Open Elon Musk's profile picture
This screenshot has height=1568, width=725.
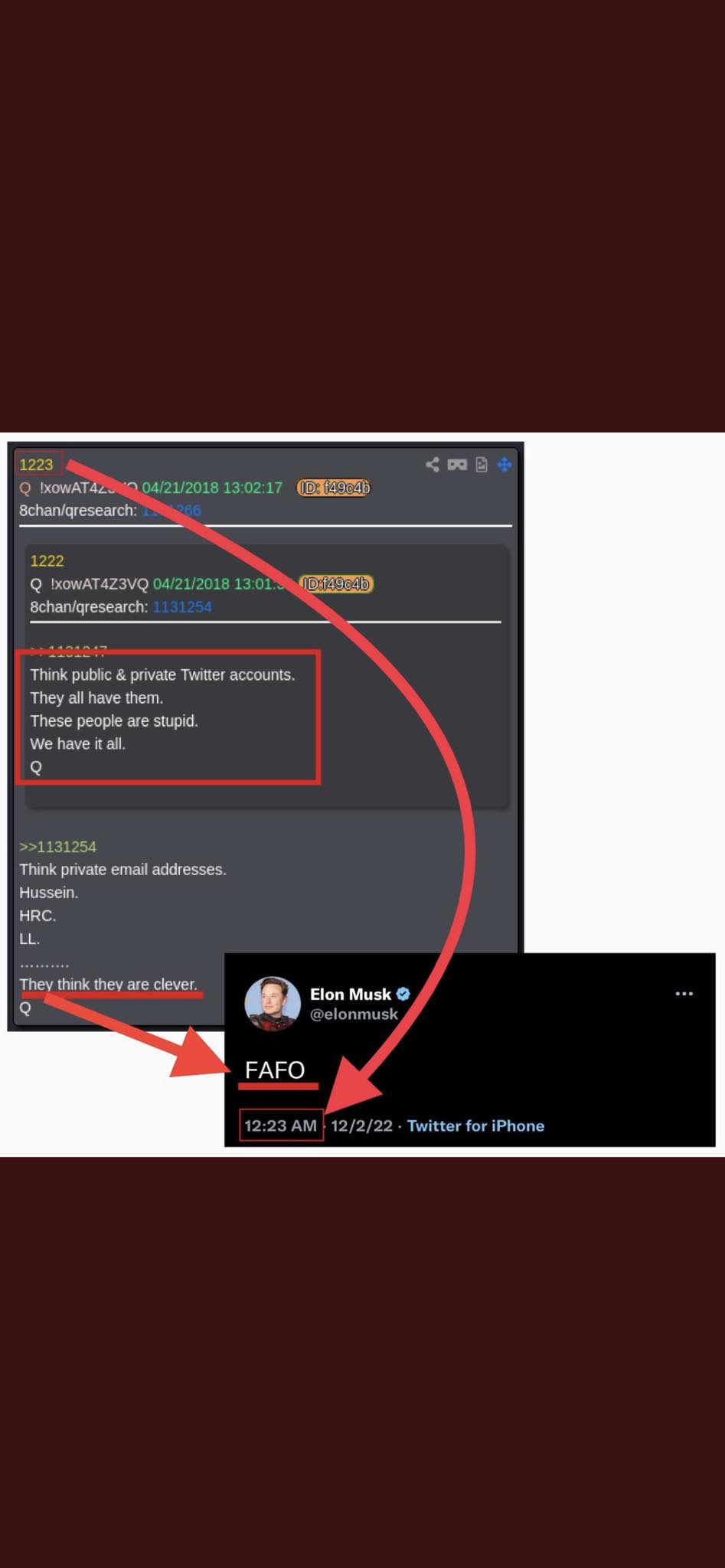(x=272, y=1004)
